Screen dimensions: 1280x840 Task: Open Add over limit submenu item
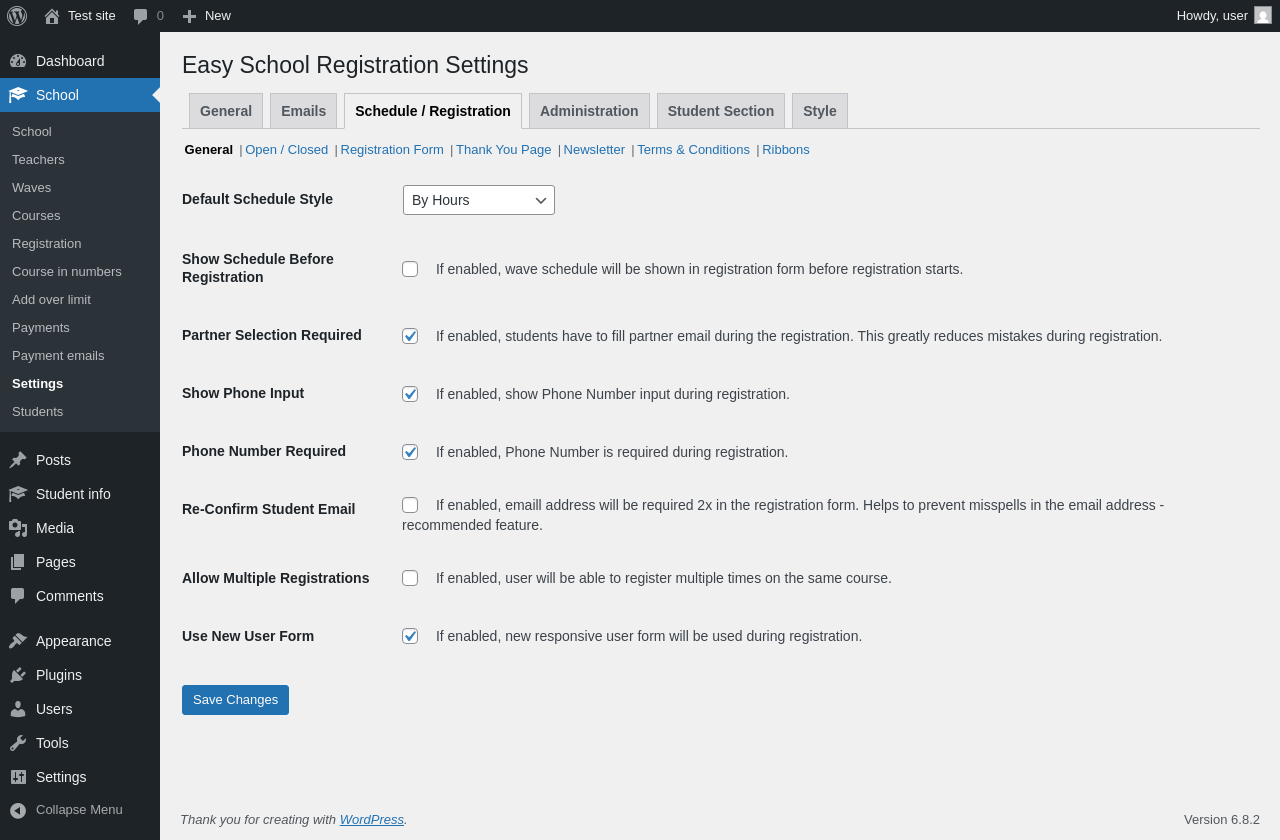coord(80,300)
